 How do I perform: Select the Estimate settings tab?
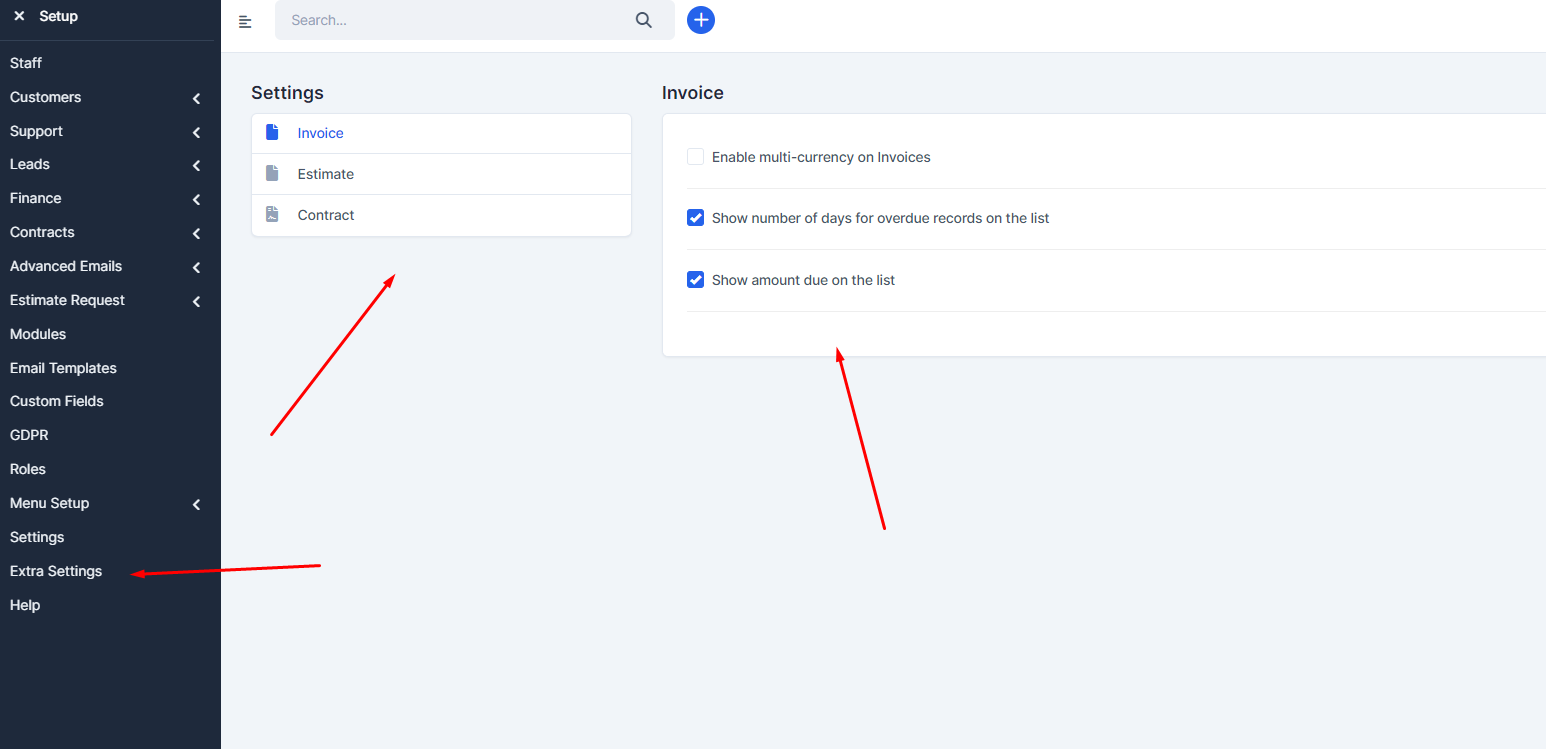coord(441,174)
